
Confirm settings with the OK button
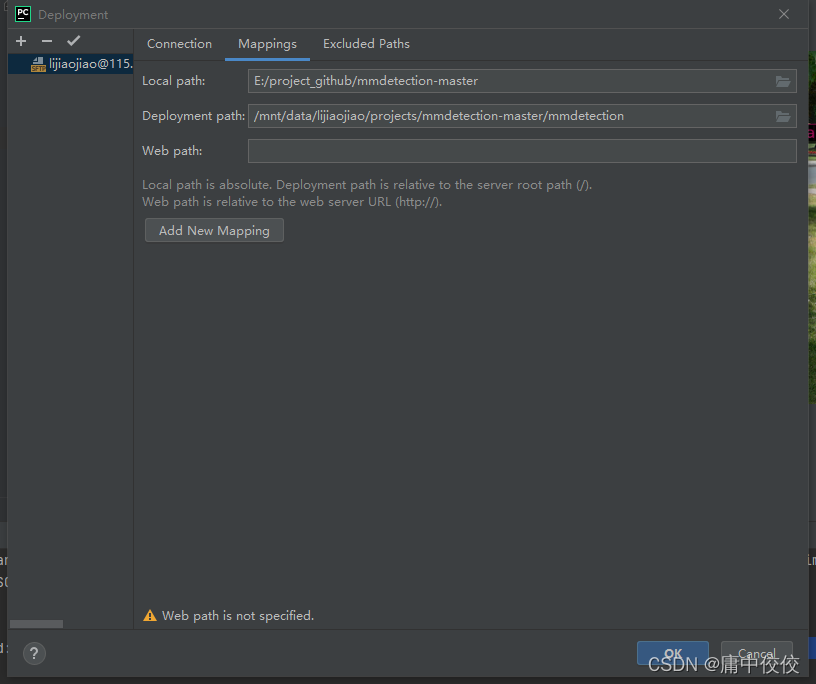tap(672, 653)
